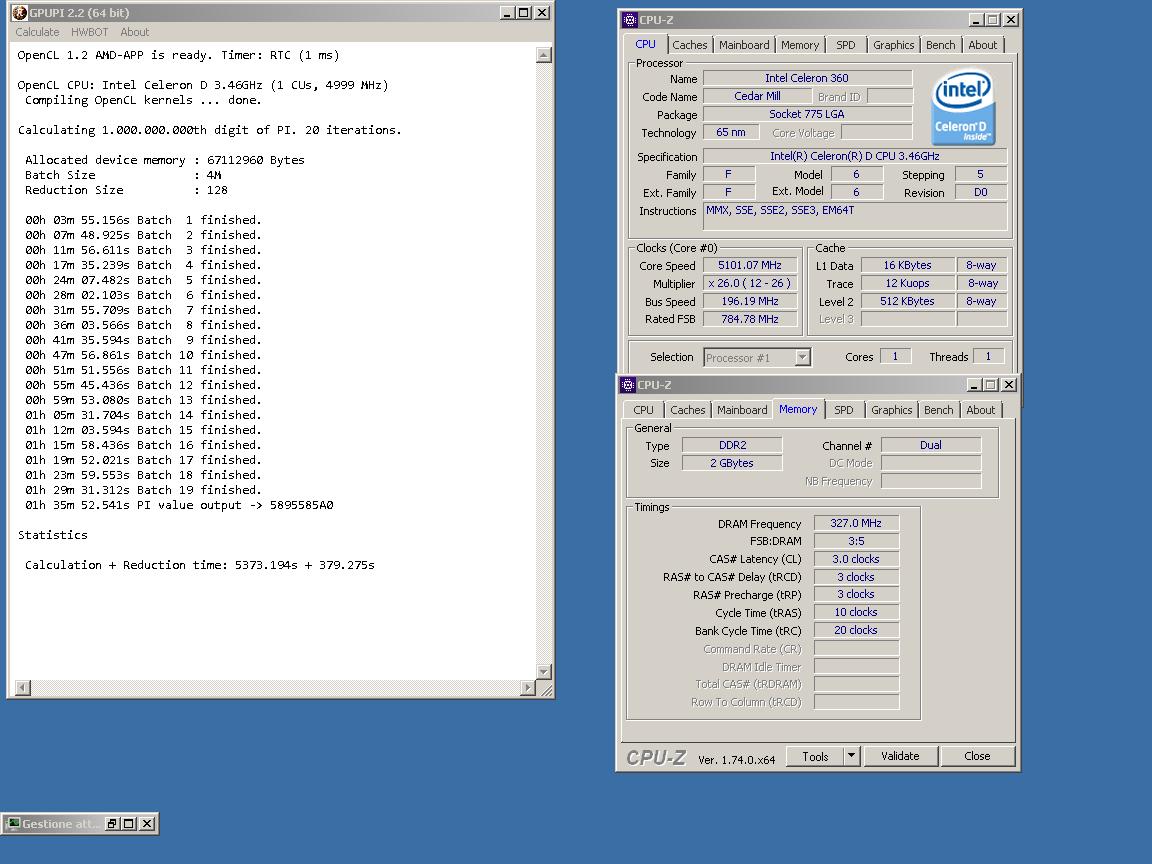This screenshot has height=864, width=1152.
Task: Open SPD tab in lower CPU-Z window
Action: (843, 410)
